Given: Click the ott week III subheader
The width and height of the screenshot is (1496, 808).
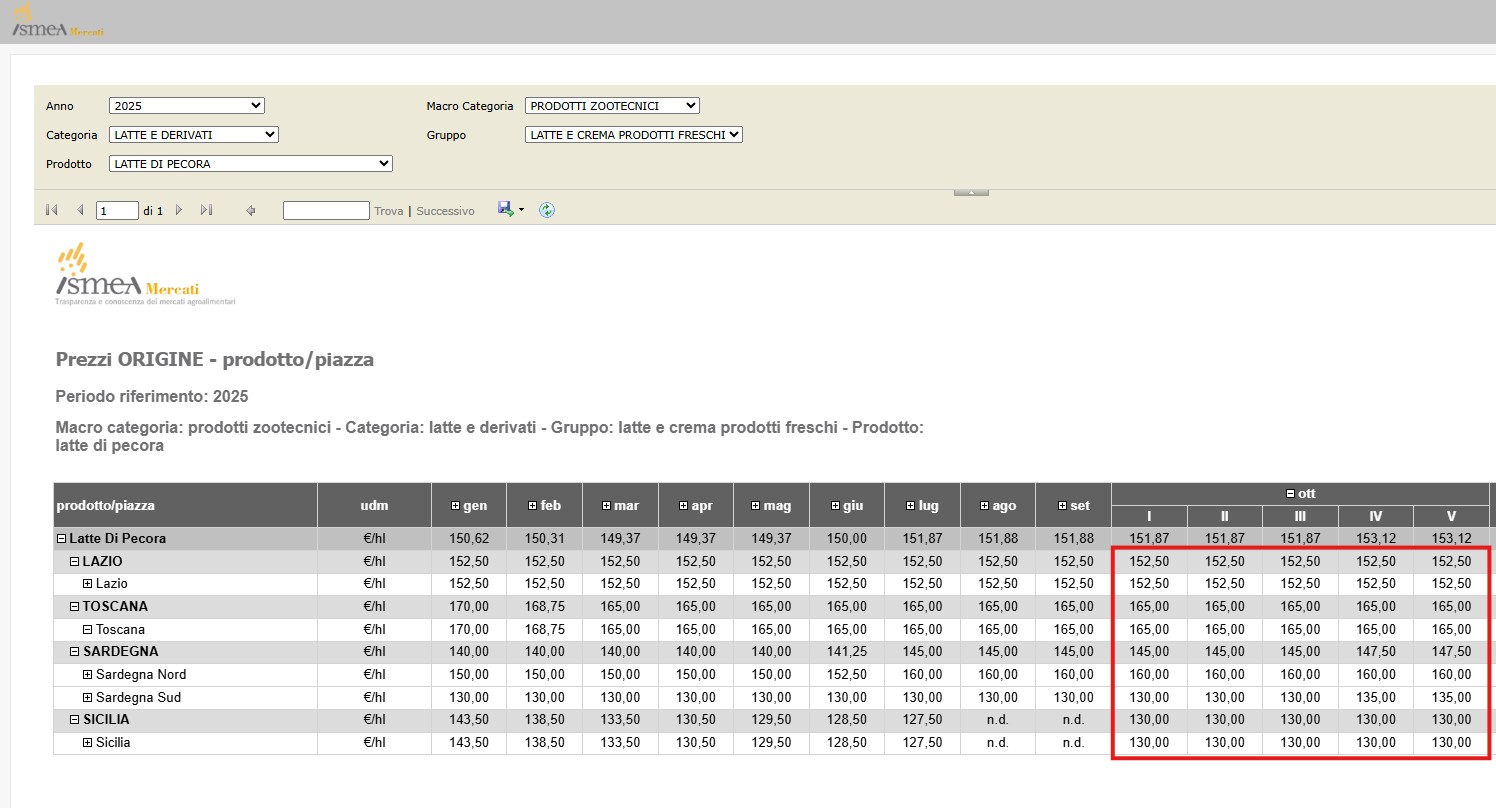Looking at the screenshot, I should 1300,517.
